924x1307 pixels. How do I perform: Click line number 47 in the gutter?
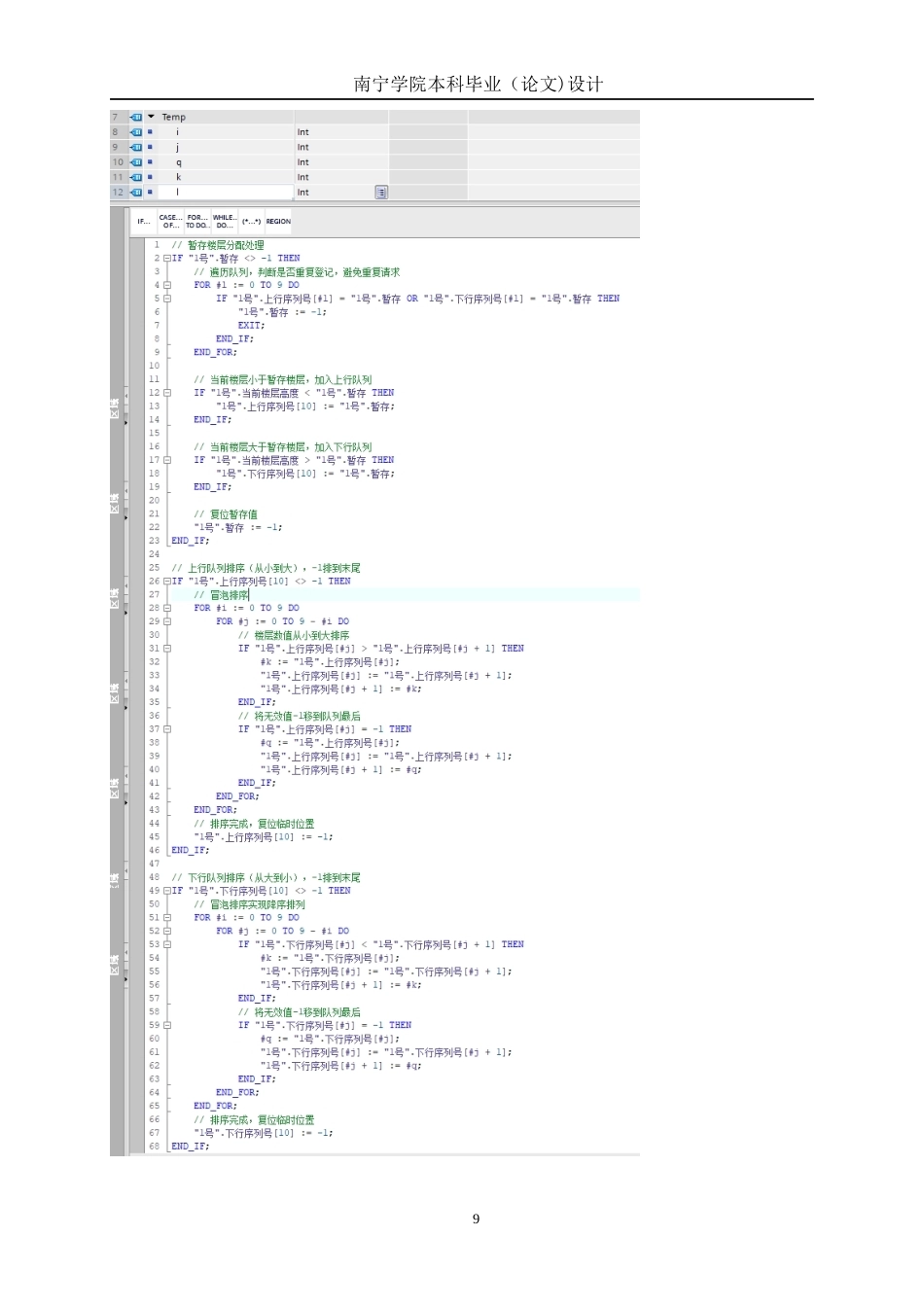[x=154, y=864]
